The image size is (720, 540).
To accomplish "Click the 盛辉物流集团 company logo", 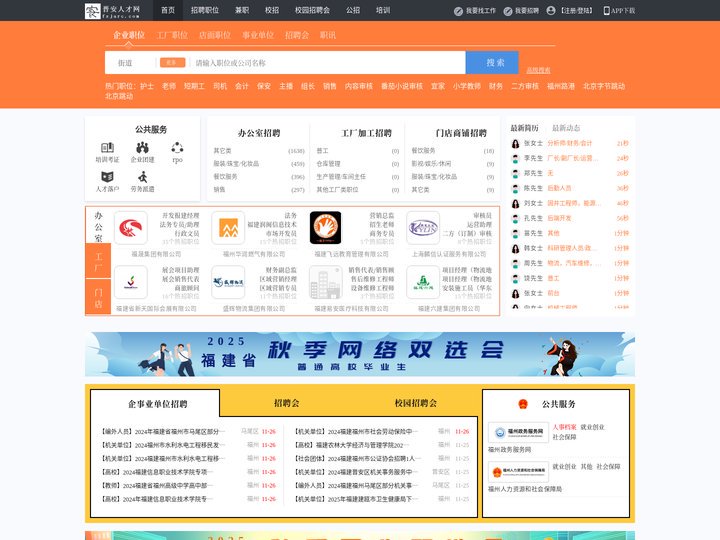I will tap(228, 282).
